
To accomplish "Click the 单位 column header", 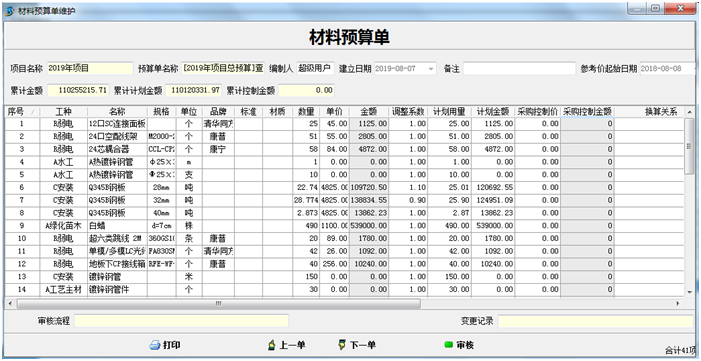I will point(189,111).
